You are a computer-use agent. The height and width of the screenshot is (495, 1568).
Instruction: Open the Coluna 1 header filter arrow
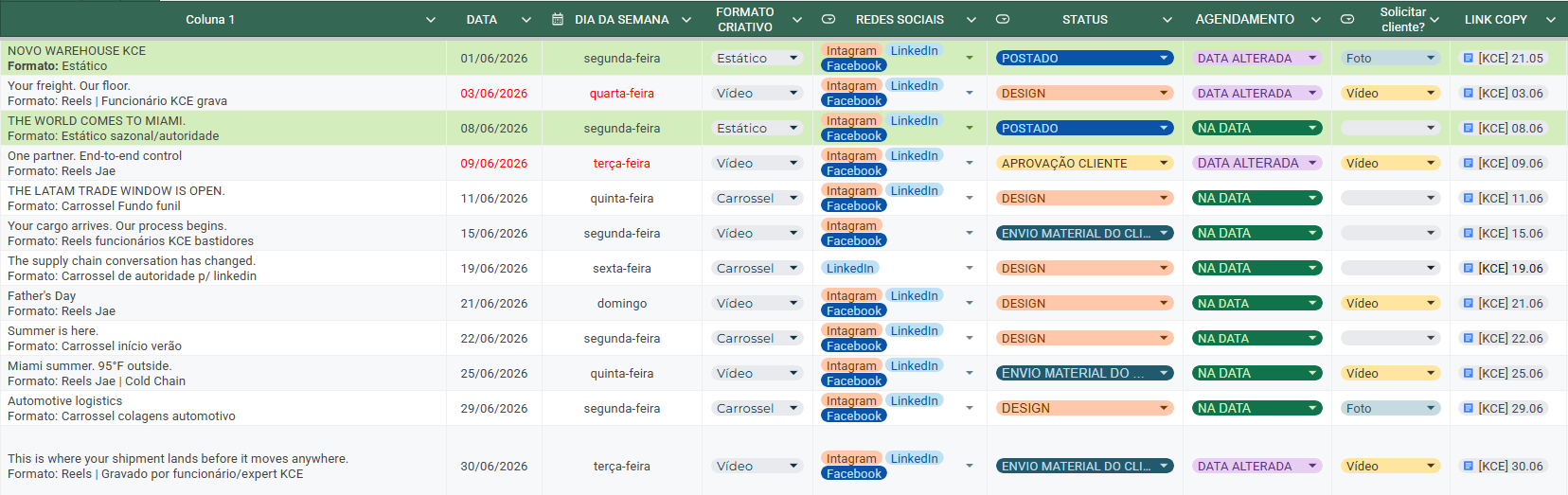click(x=431, y=19)
